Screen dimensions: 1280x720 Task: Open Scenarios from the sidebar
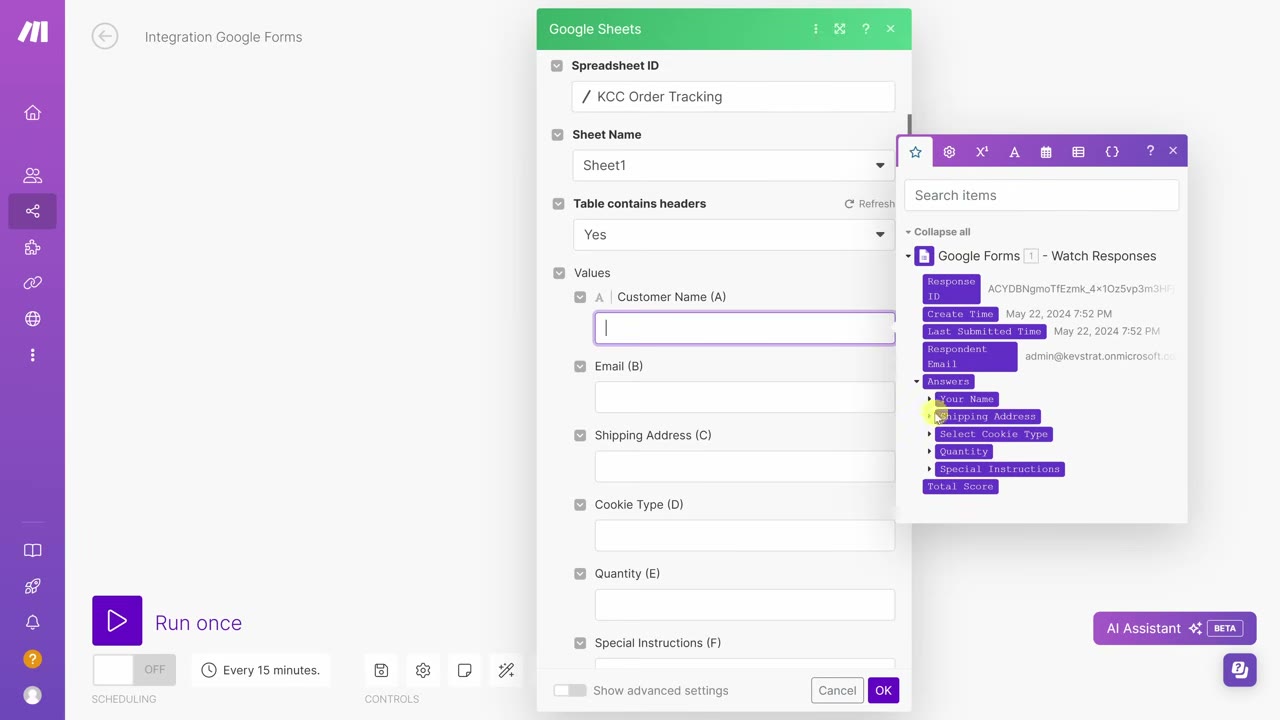point(32,211)
